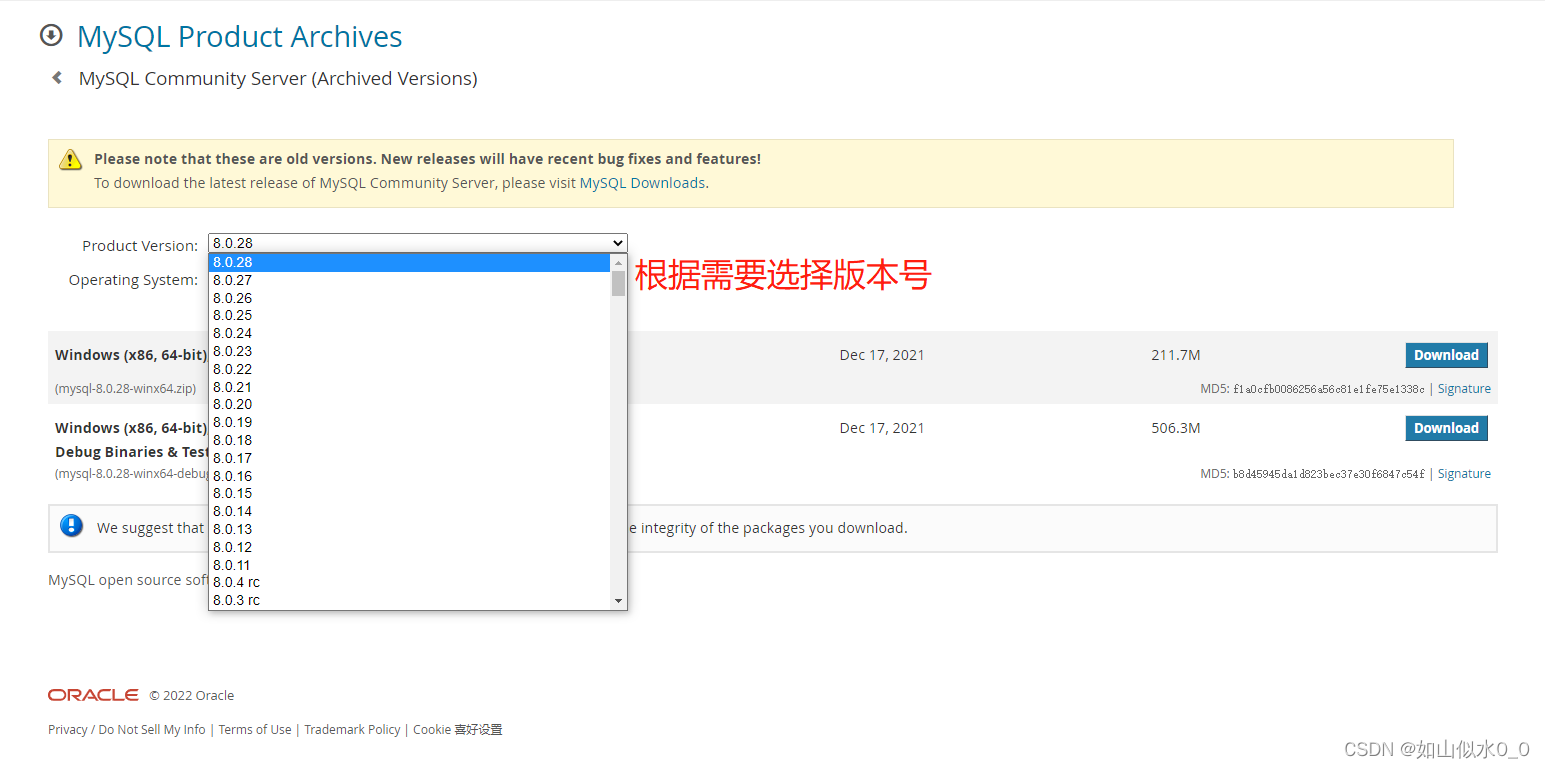Choose 8.0.20 from the version list
1545x769 pixels.
(409, 404)
